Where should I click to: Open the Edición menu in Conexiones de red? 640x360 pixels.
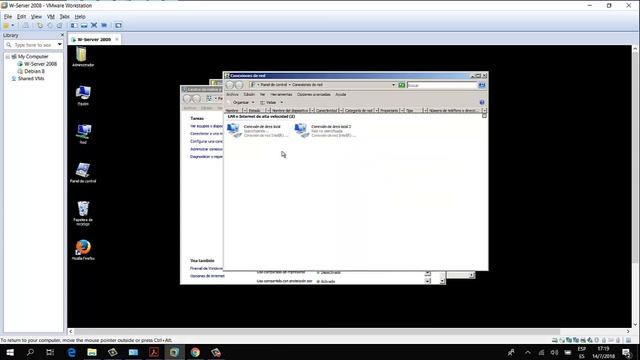(x=249, y=95)
